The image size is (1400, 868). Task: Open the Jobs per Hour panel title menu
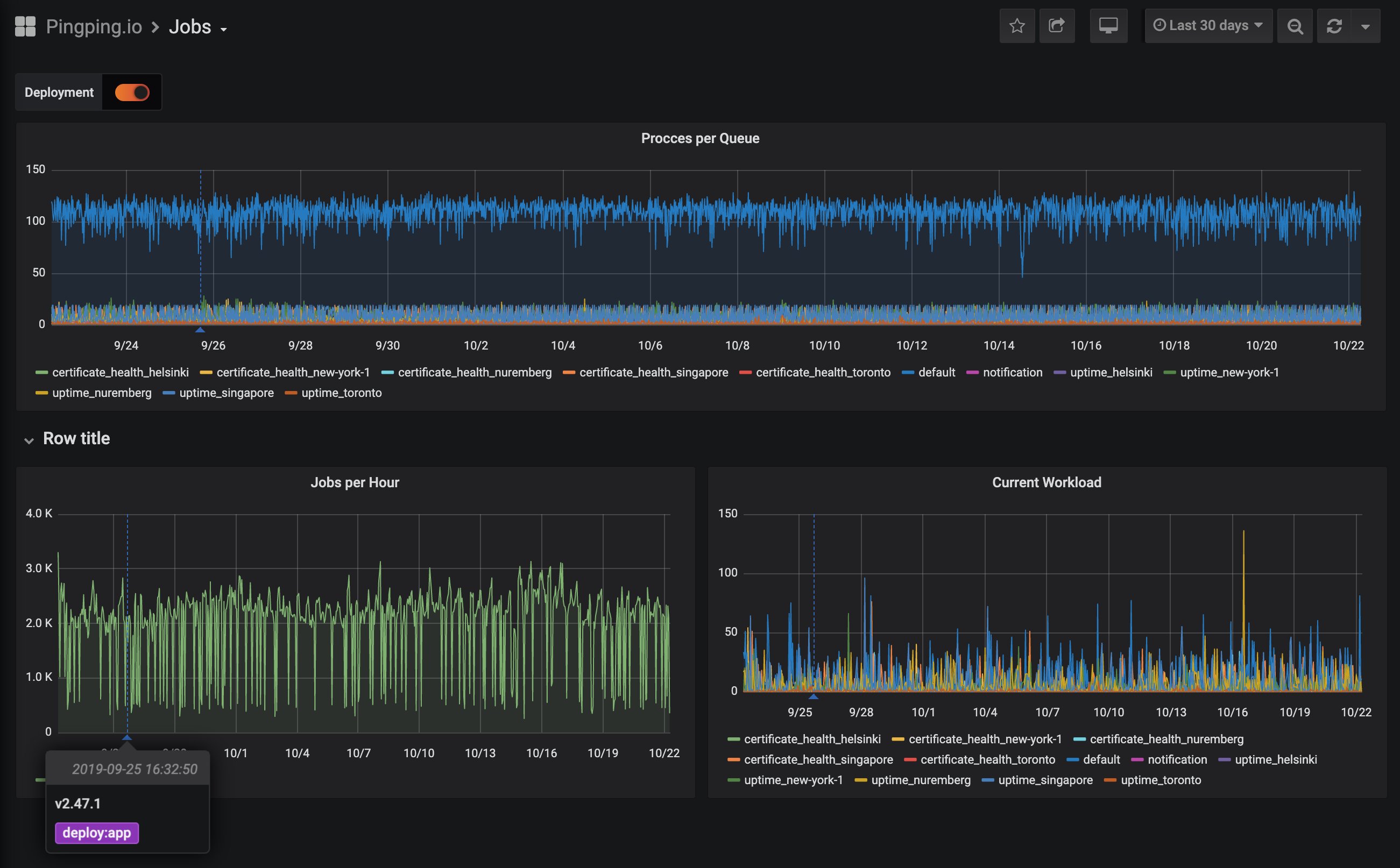tap(355, 482)
